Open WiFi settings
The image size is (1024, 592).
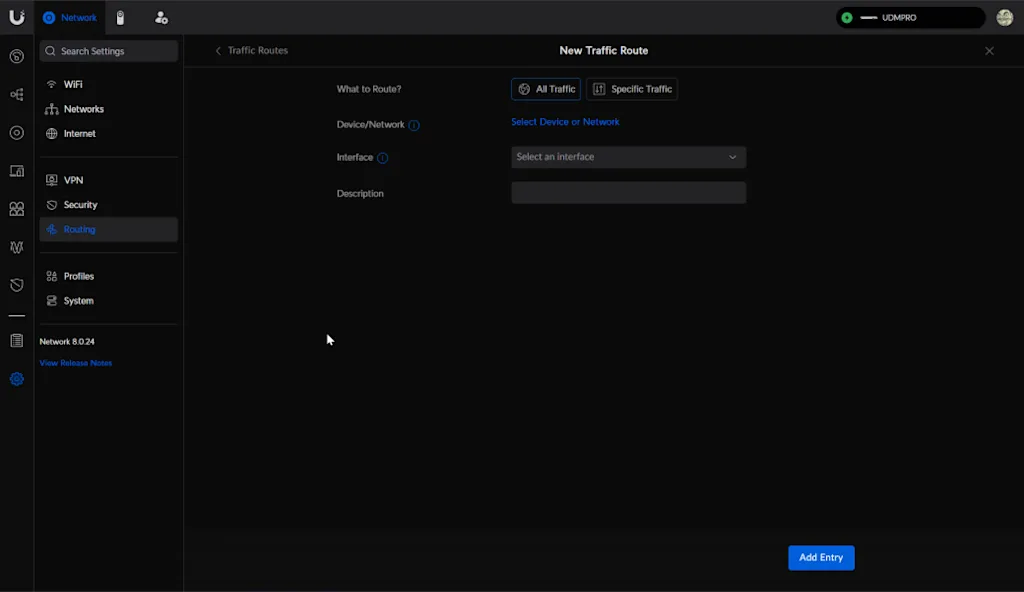tap(108, 84)
